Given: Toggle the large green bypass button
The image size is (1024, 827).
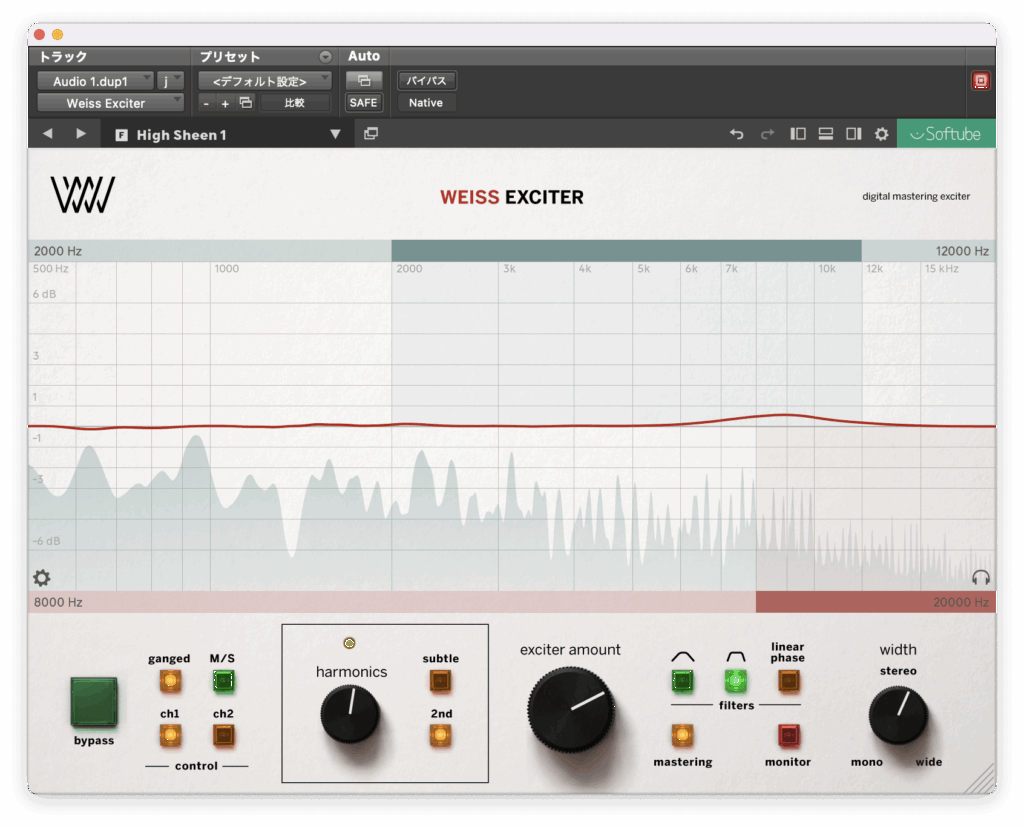Looking at the screenshot, I should point(94,702).
